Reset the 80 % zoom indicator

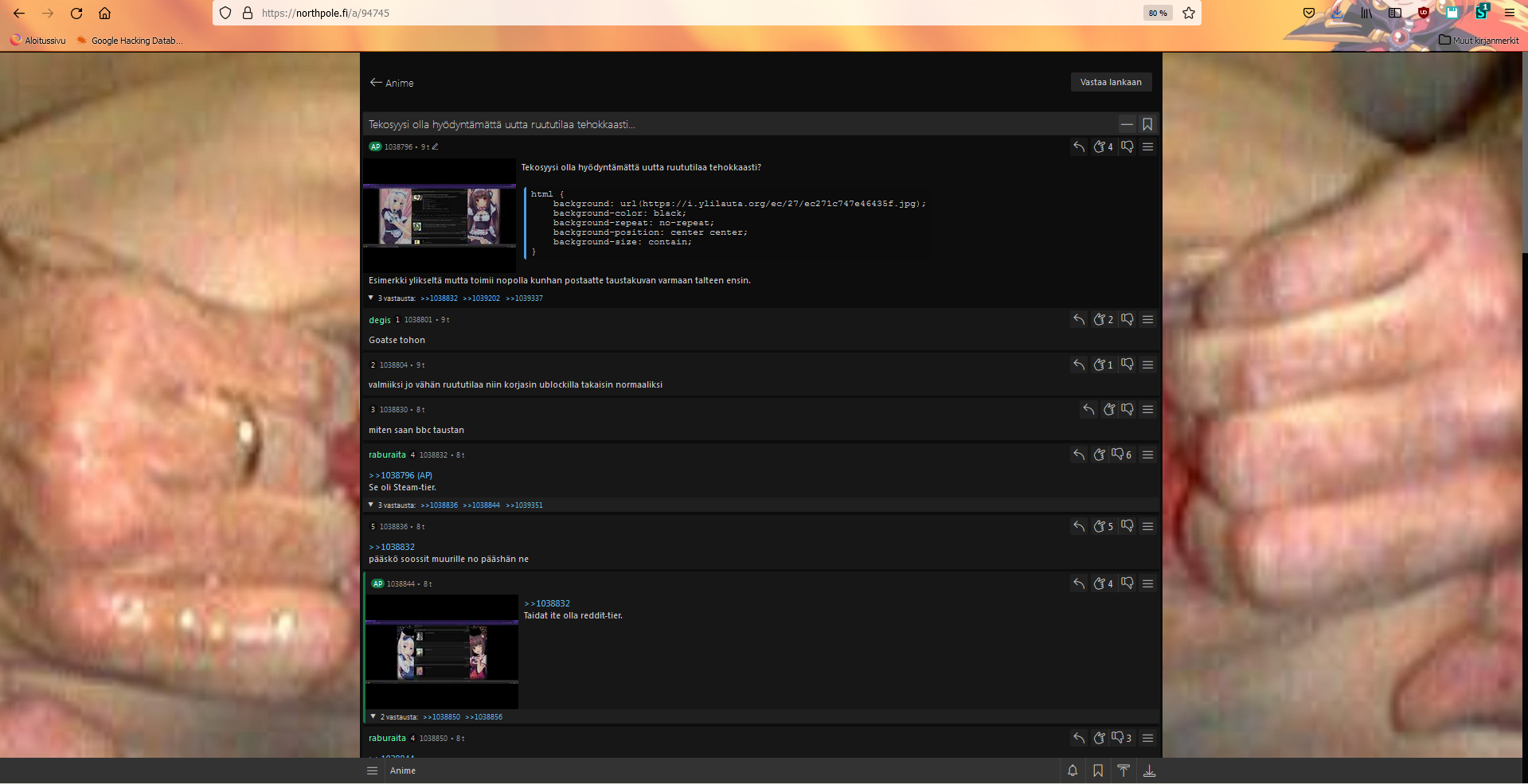pyautogui.click(x=1158, y=13)
